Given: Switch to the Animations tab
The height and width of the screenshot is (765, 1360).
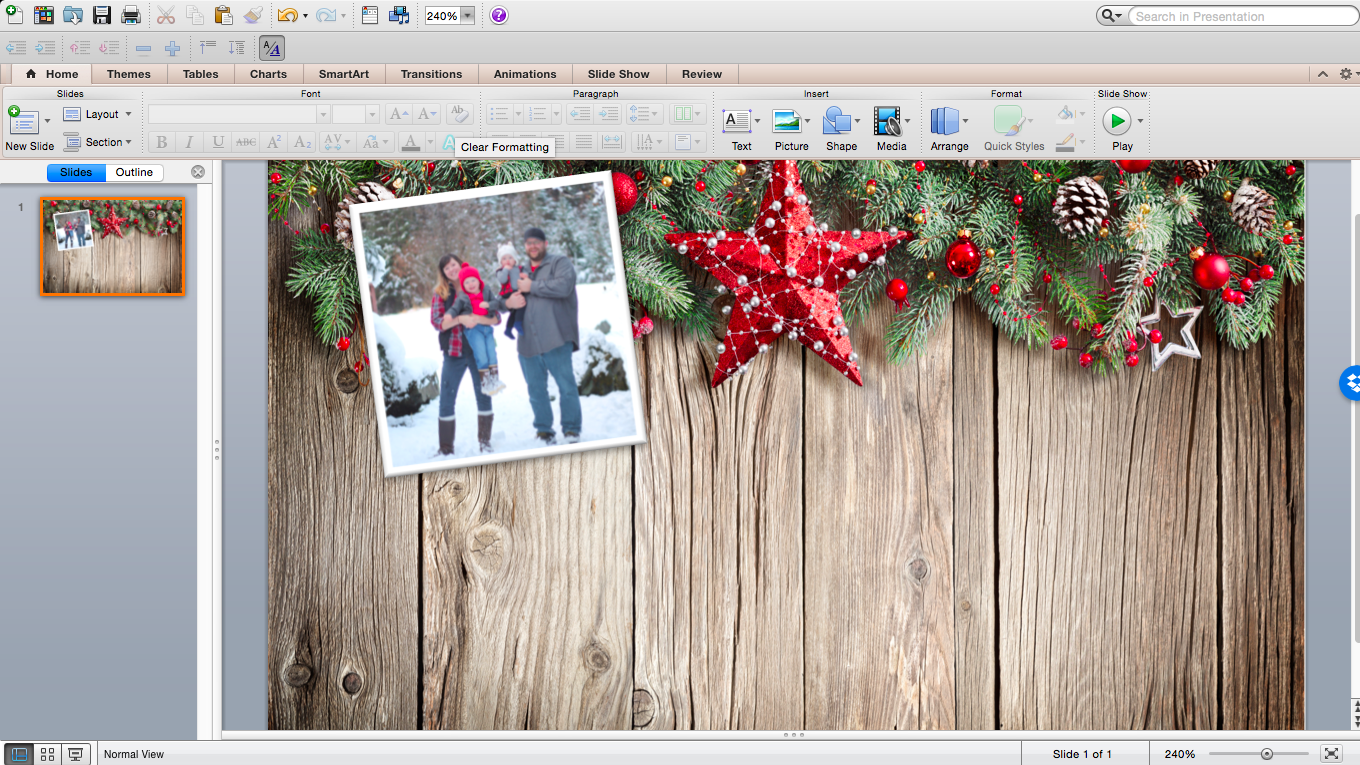Looking at the screenshot, I should coord(525,74).
